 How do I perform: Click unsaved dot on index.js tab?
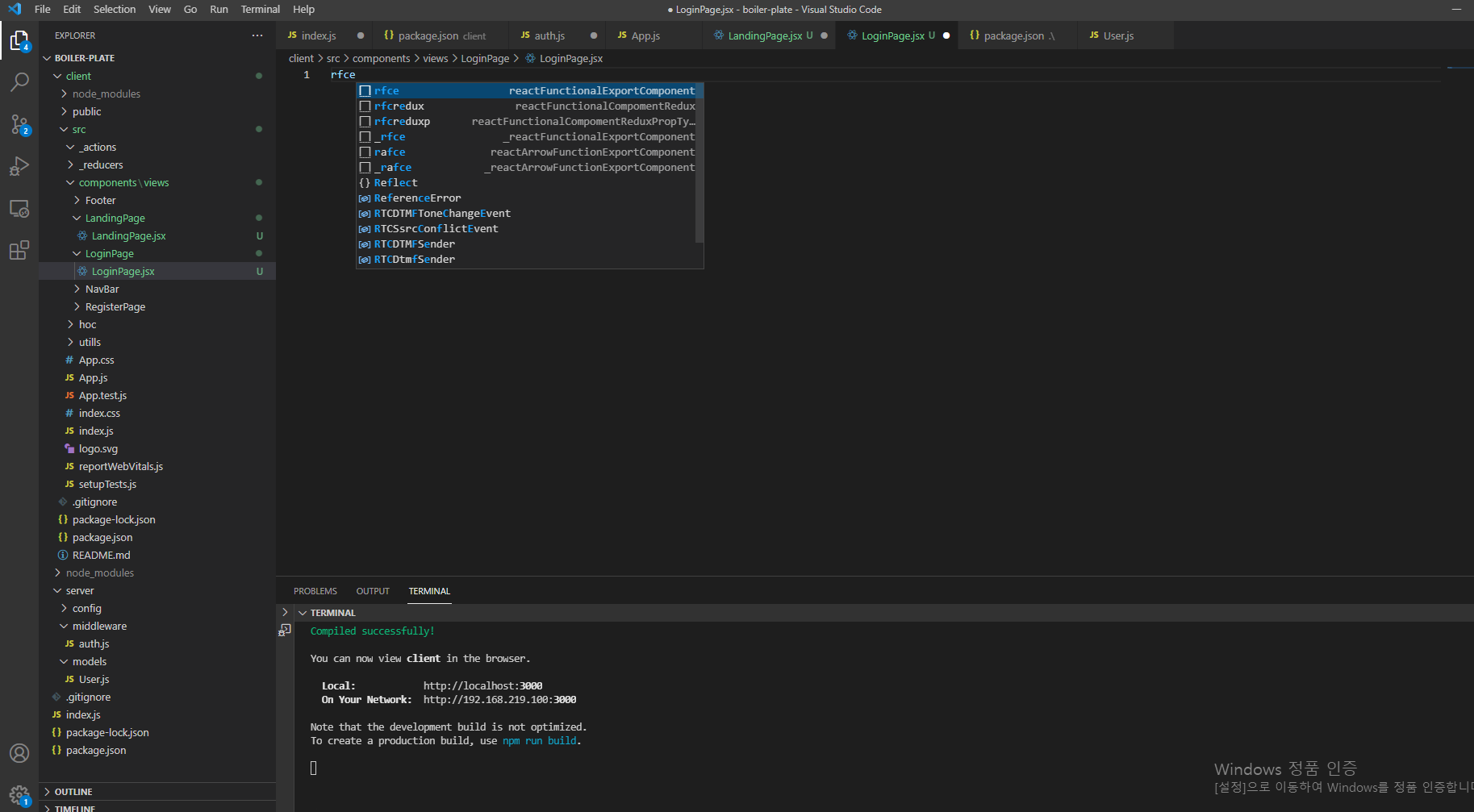coord(361,35)
